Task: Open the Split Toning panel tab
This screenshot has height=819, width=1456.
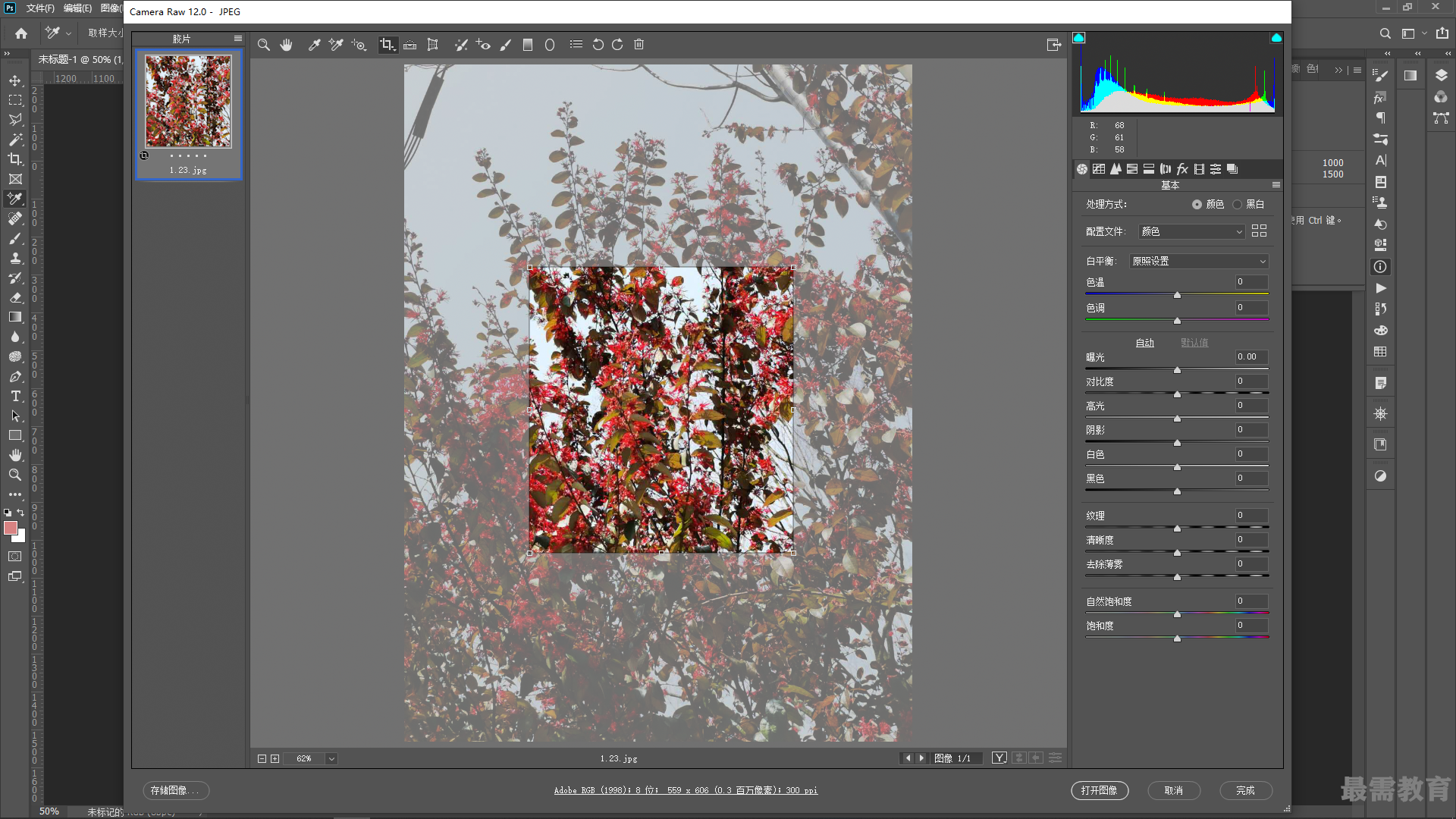Action: click(x=1149, y=169)
